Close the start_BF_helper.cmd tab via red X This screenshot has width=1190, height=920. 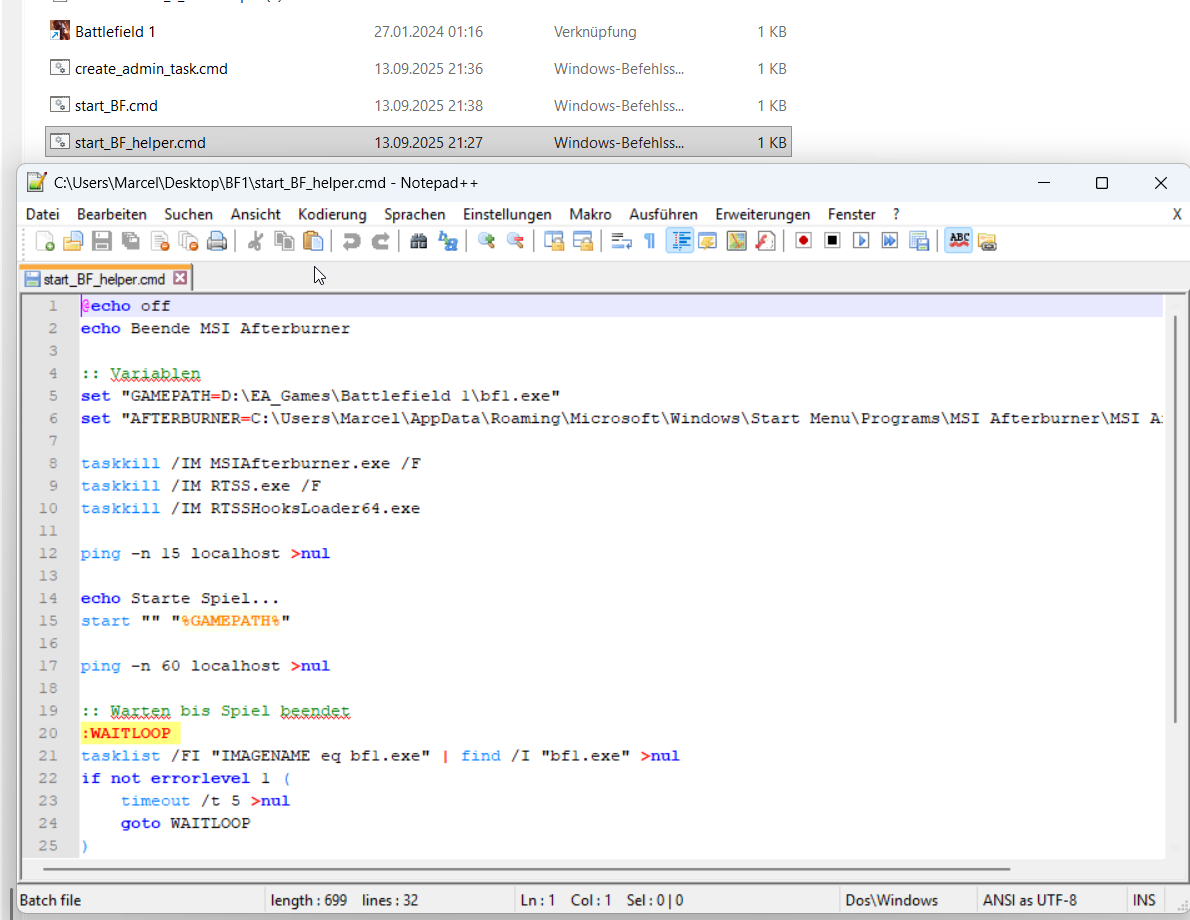click(180, 278)
